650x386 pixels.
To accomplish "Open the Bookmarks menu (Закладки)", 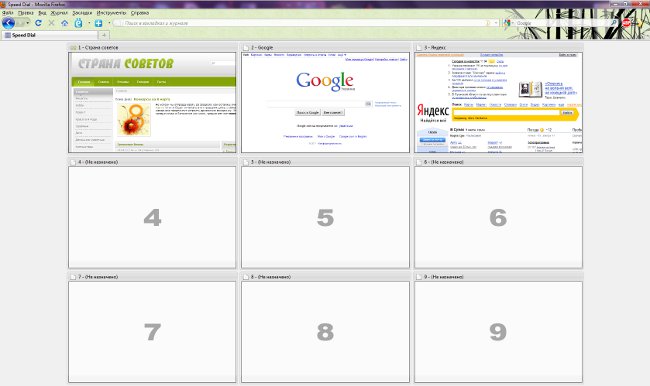I will [82, 13].
